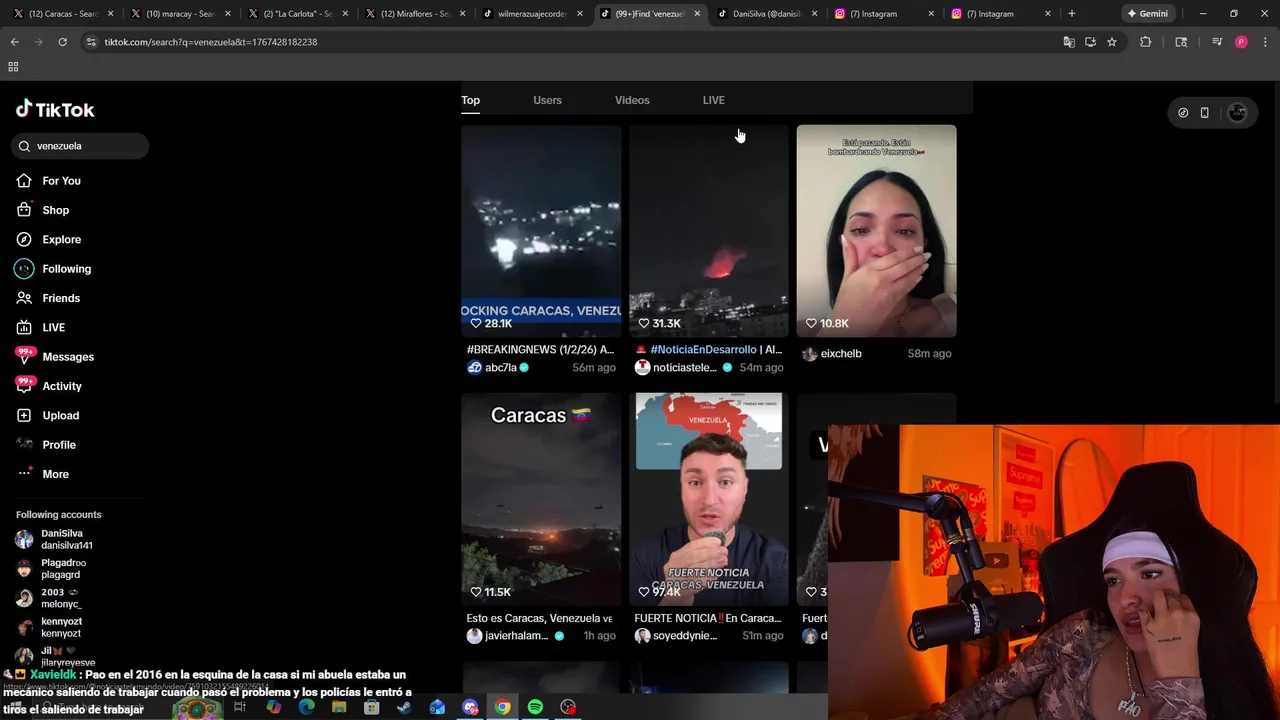This screenshot has width=1280, height=720.
Task: Open the eixchelb crying woman video
Action: click(876, 231)
